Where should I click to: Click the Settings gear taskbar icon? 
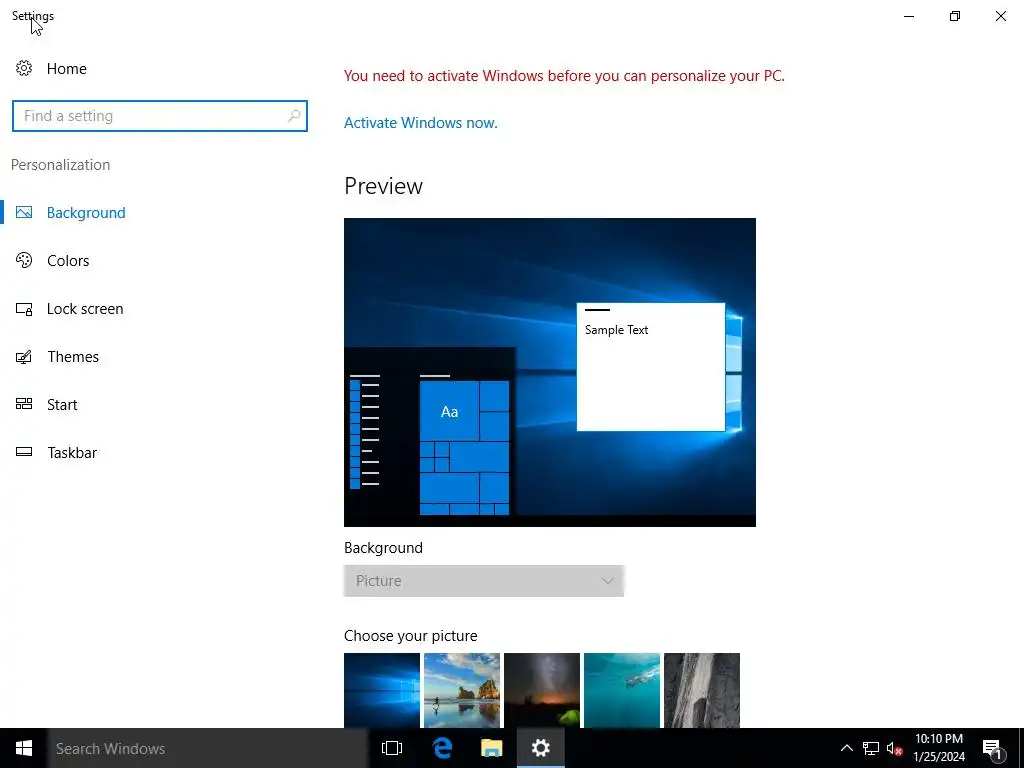tap(541, 748)
